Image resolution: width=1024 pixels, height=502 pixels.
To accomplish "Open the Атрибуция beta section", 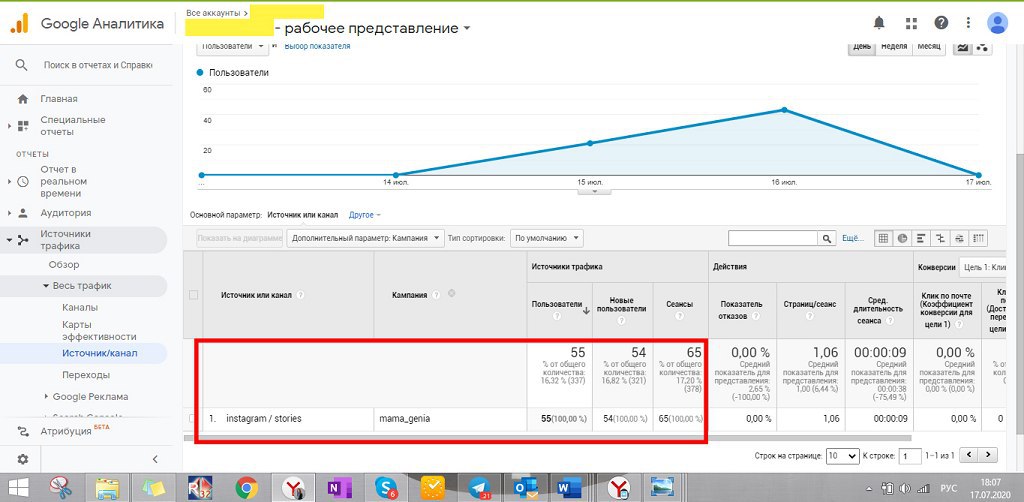I will [65, 431].
